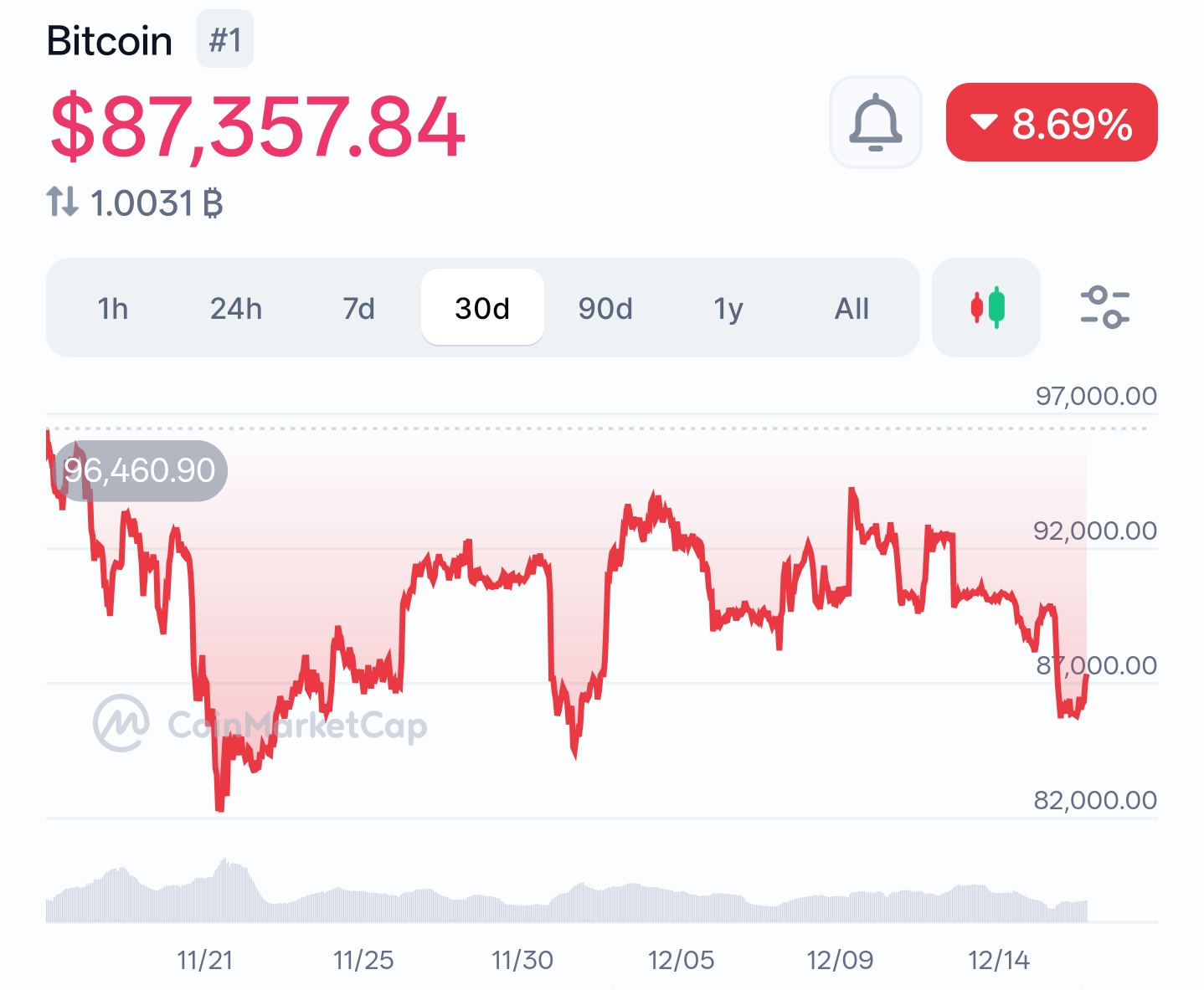The image size is (1204, 990).
Task: Switch to candlestick chart view
Action: (x=986, y=307)
